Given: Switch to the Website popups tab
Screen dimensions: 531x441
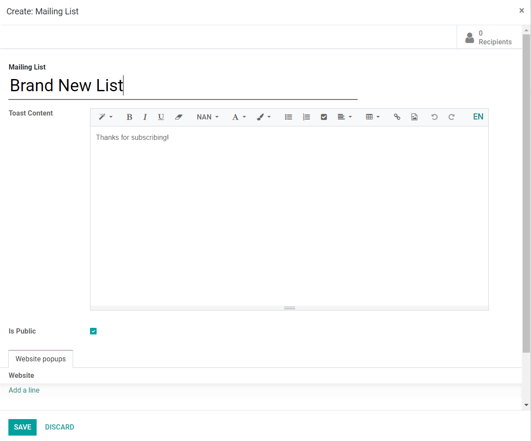Looking at the screenshot, I should pos(41,359).
